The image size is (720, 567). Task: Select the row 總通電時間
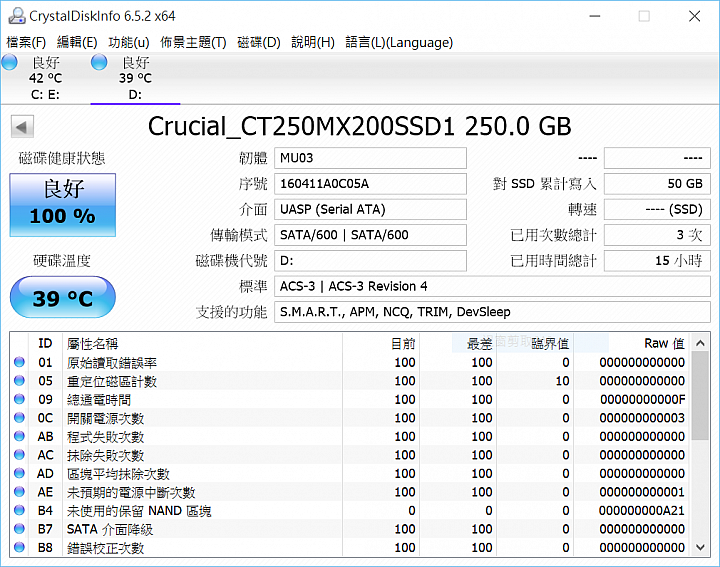pos(350,399)
